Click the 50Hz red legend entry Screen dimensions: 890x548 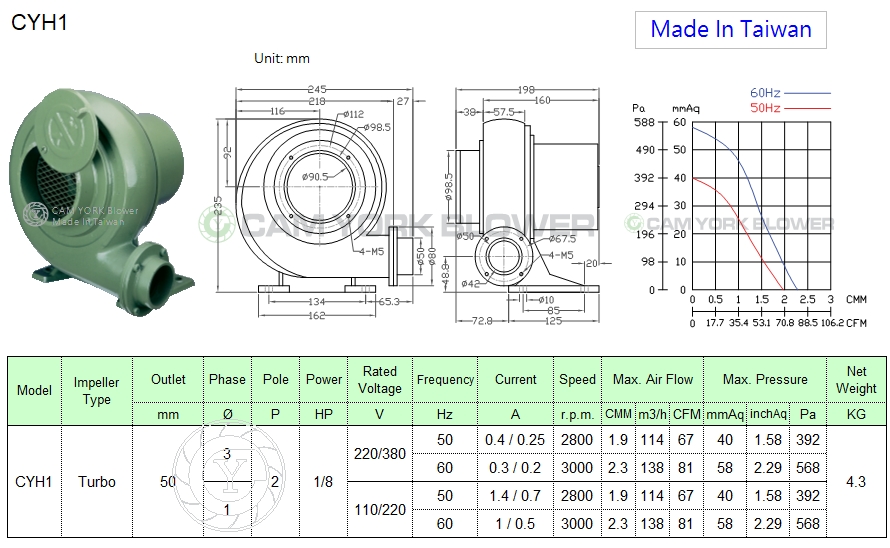[x=790, y=108]
